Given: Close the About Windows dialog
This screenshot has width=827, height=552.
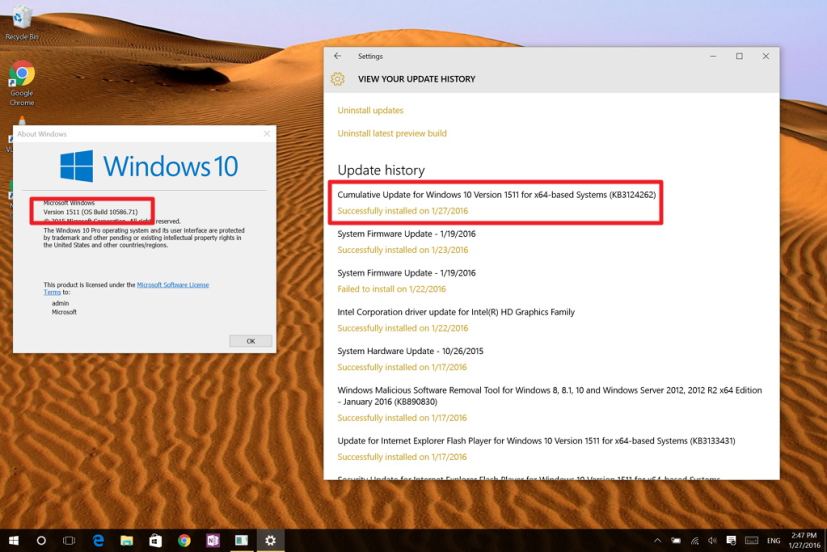Looking at the screenshot, I should tap(267, 134).
